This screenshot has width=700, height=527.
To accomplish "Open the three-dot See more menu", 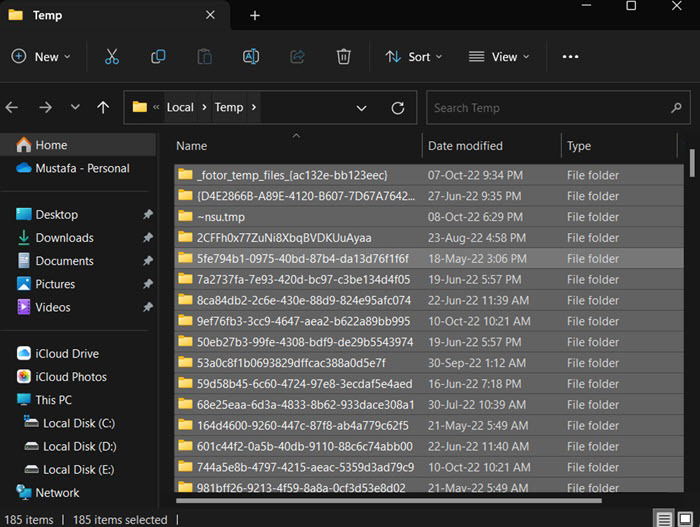I will [x=570, y=57].
